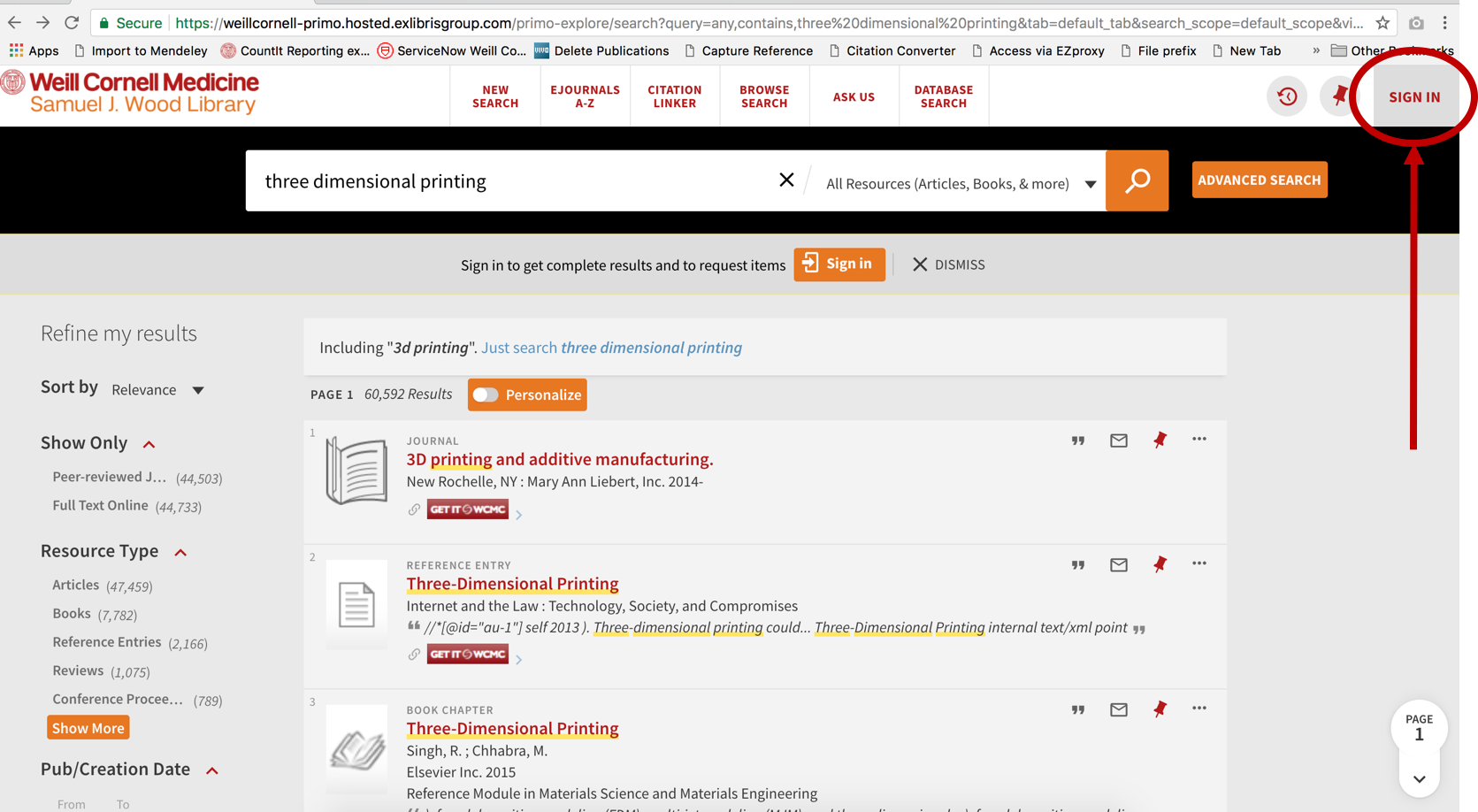Open Import to Mendeley bookmark
This screenshot has width=1478, height=812.
point(141,50)
